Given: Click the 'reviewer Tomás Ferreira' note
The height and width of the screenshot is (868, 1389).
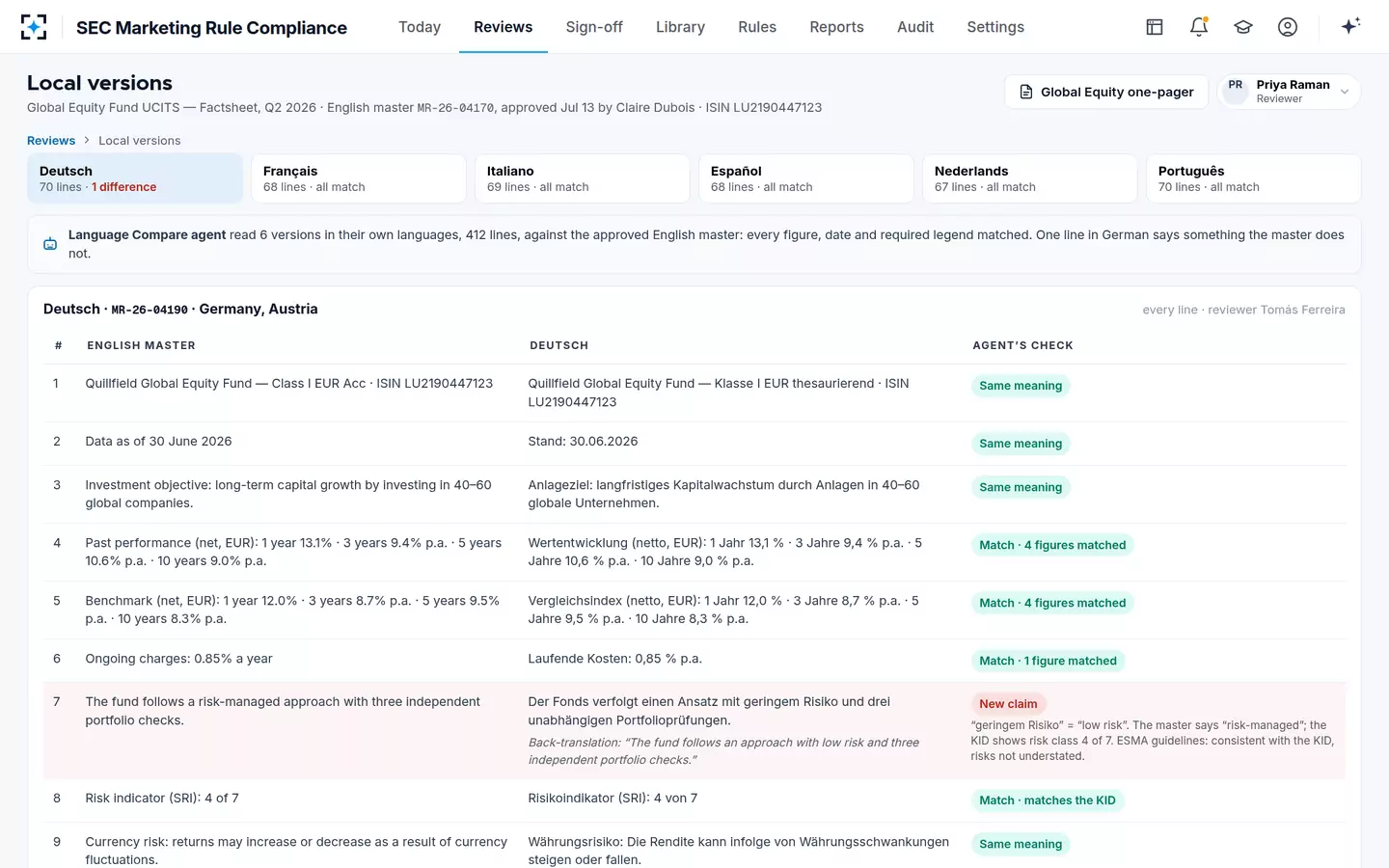Looking at the screenshot, I should click(1276, 310).
